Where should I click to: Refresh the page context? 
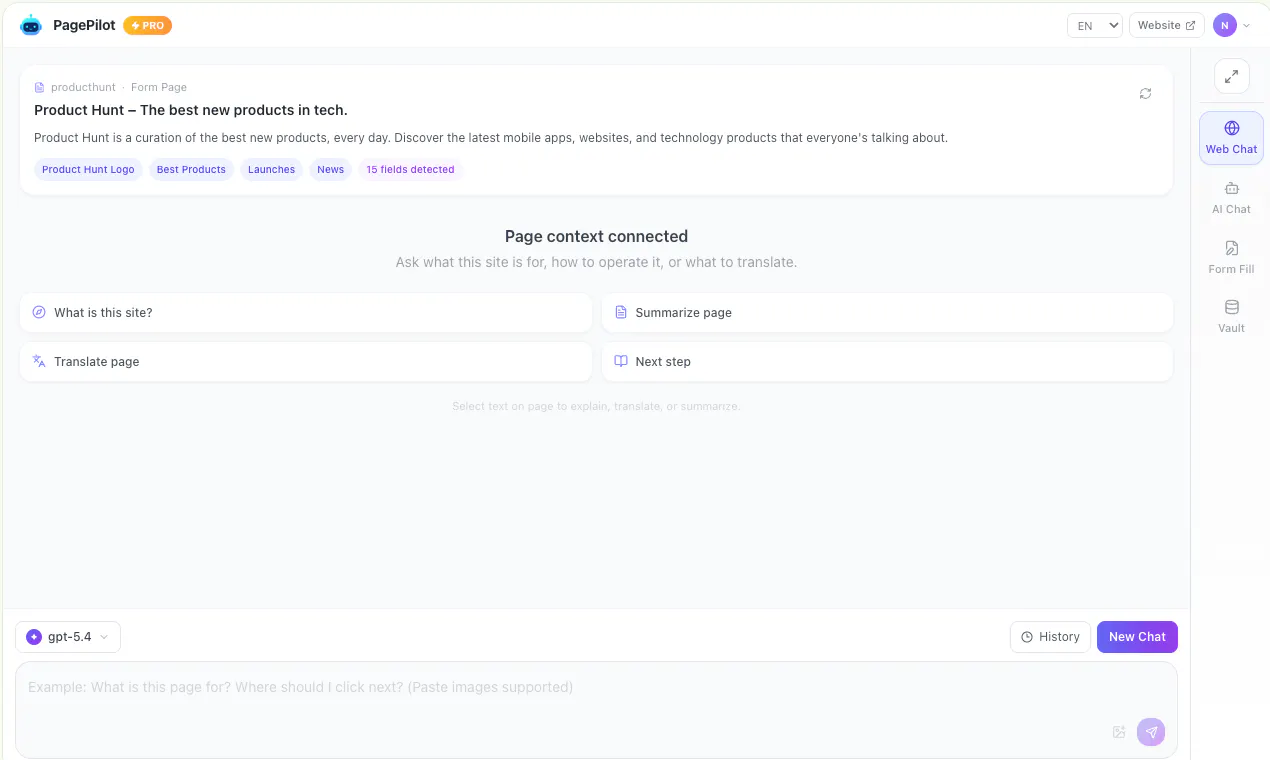(1145, 93)
